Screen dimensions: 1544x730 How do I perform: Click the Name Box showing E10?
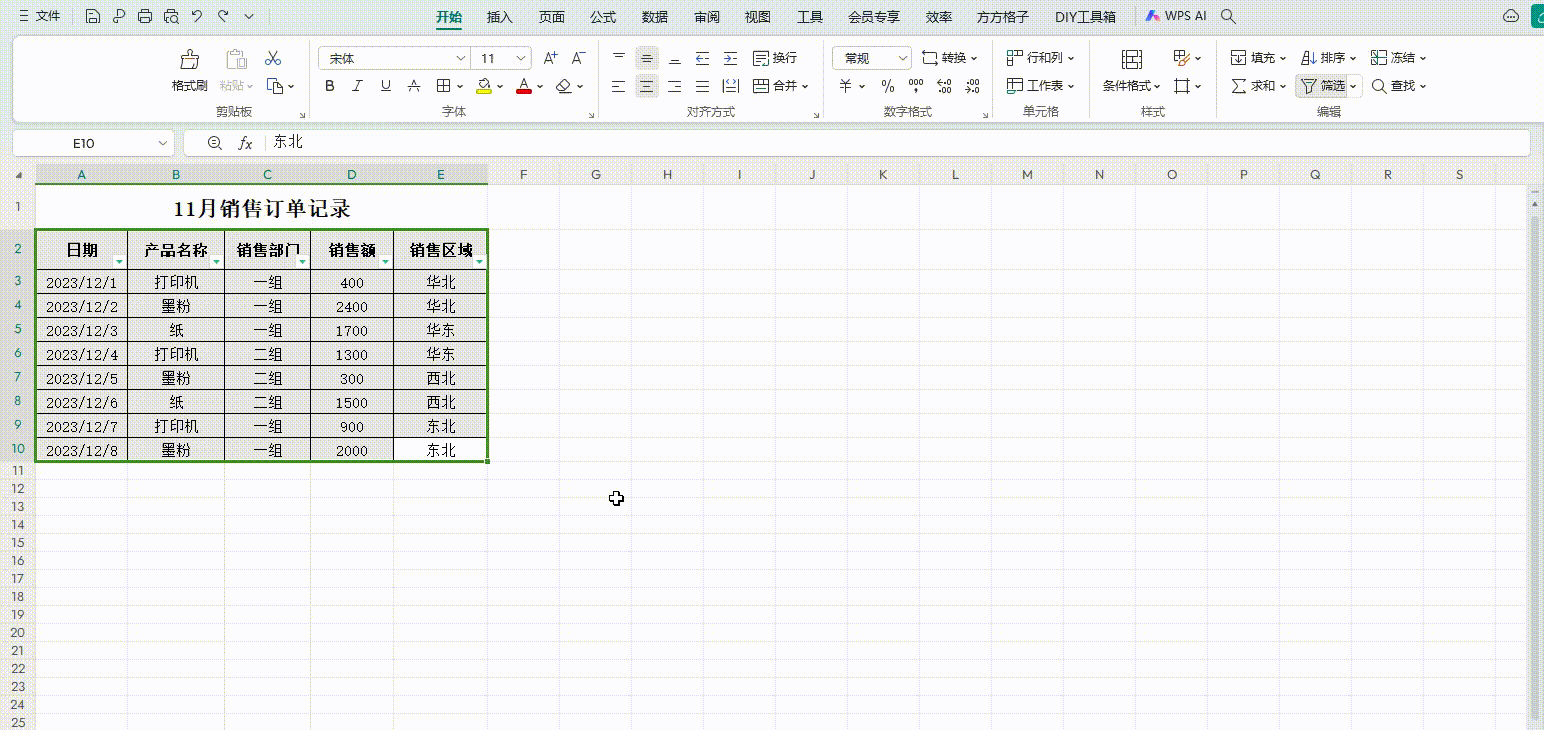(84, 143)
